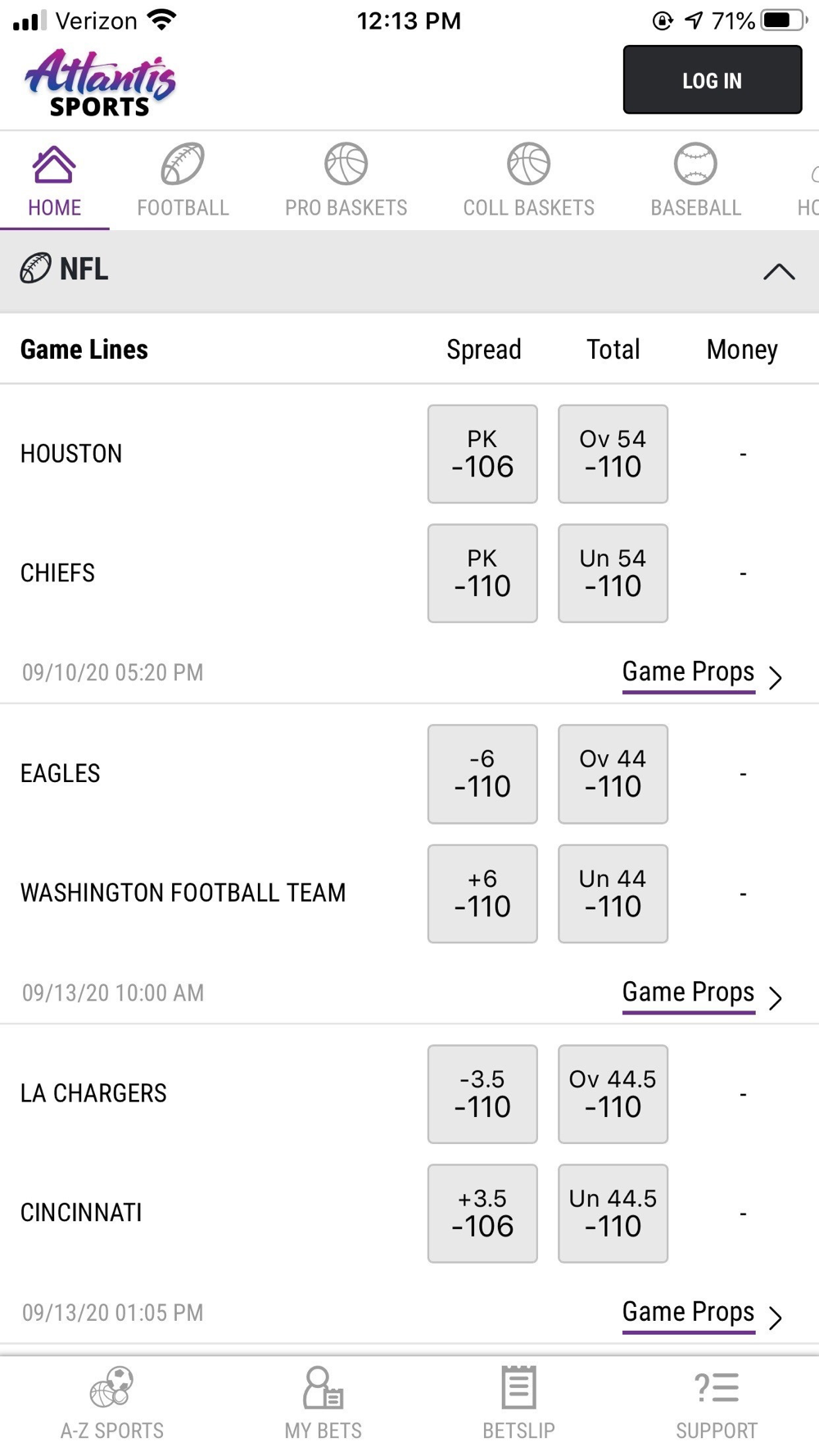
Task: Click the LOG IN button
Action: (x=713, y=79)
